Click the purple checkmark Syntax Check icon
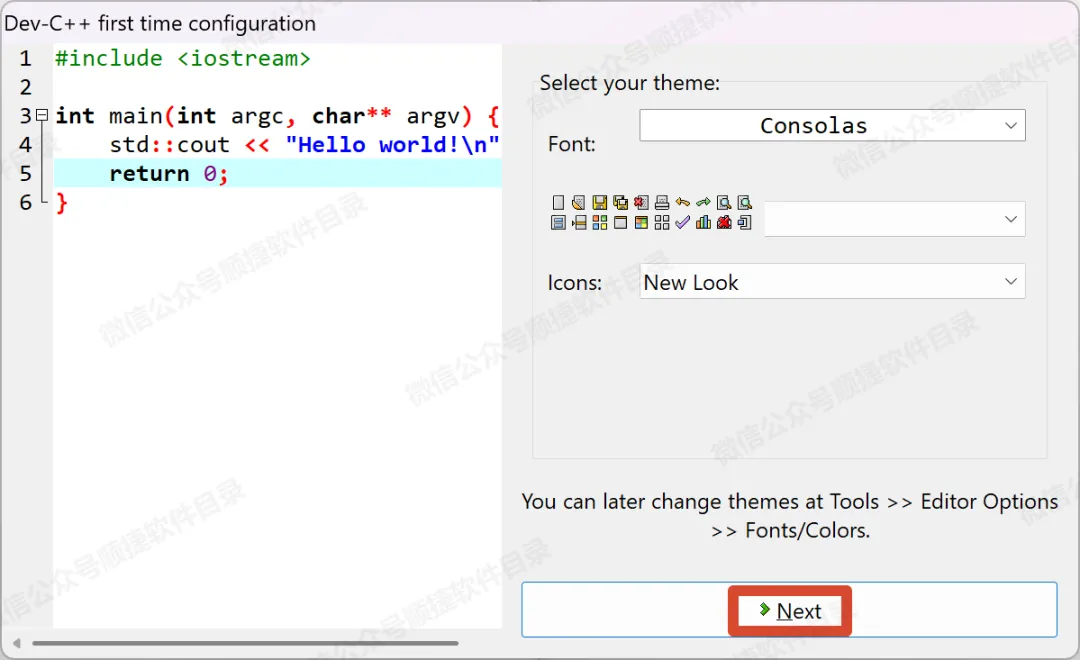The width and height of the screenshot is (1080, 660). pyautogui.click(x=683, y=223)
